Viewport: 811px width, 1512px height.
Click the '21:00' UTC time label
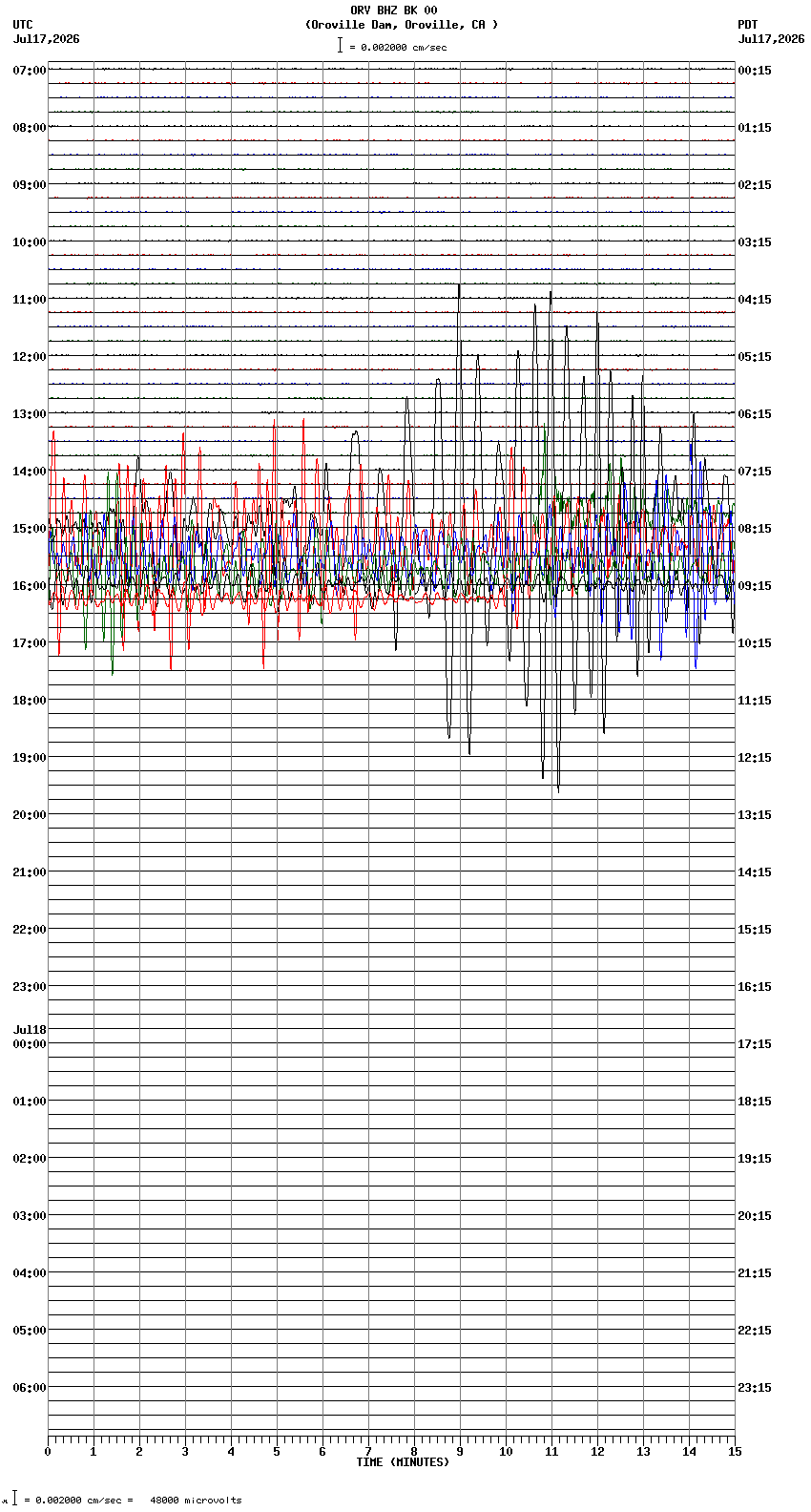pyautogui.click(x=30, y=872)
